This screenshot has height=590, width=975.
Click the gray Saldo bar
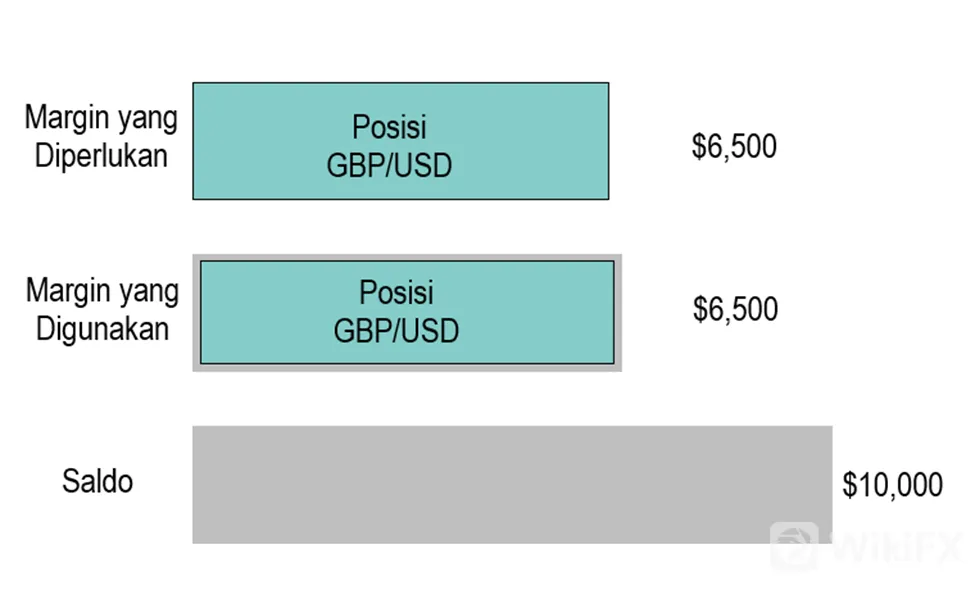click(512, 484)
